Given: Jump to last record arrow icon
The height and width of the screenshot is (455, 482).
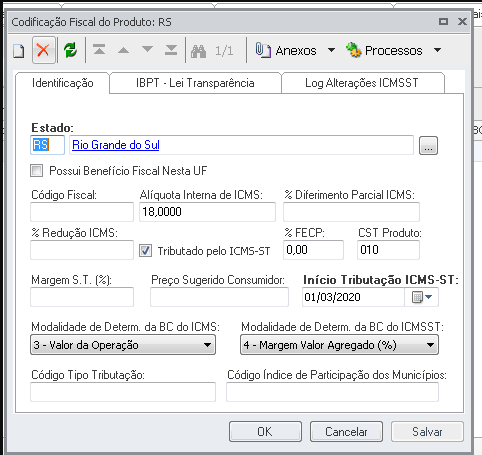Looking at the screenshot, I should click(x=171, y=50).
